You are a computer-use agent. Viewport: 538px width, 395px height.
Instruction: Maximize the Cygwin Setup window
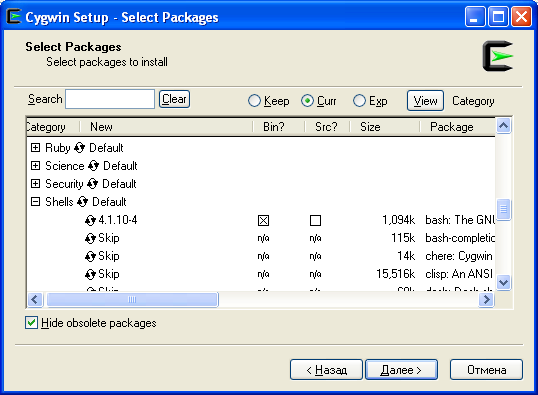[x=498, y=16]
